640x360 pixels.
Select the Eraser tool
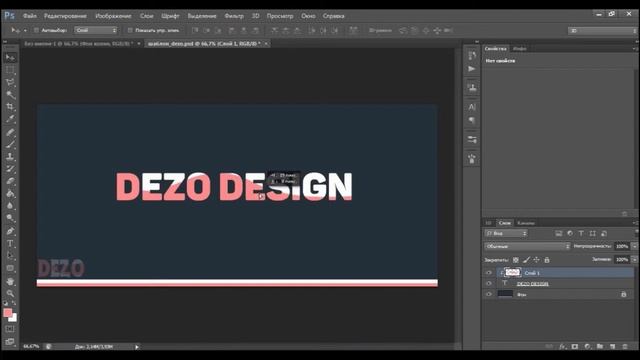coord(10,181)
